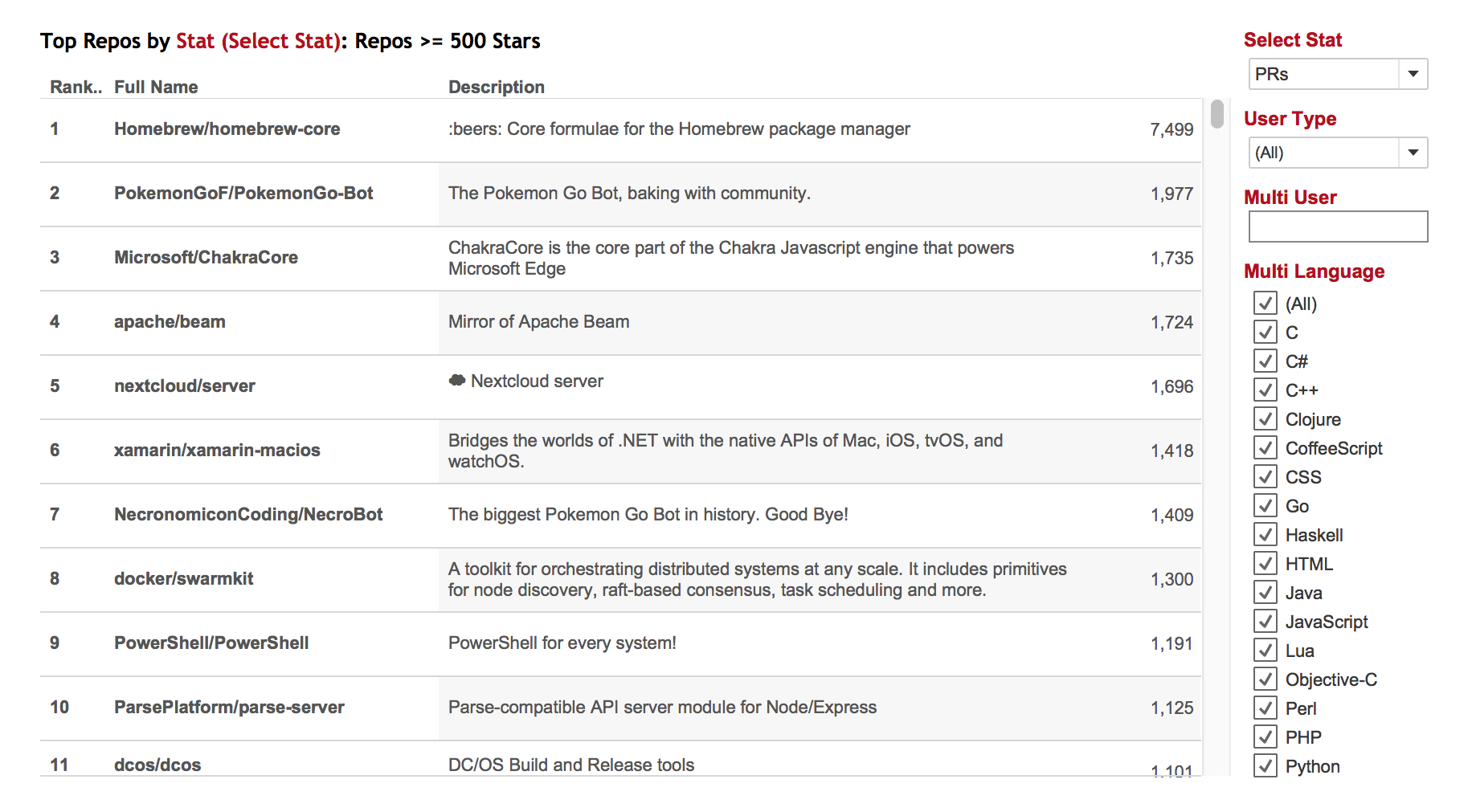Click the Description column header
This screenshot has height=812, width=1468.
[x=497, y=87]
